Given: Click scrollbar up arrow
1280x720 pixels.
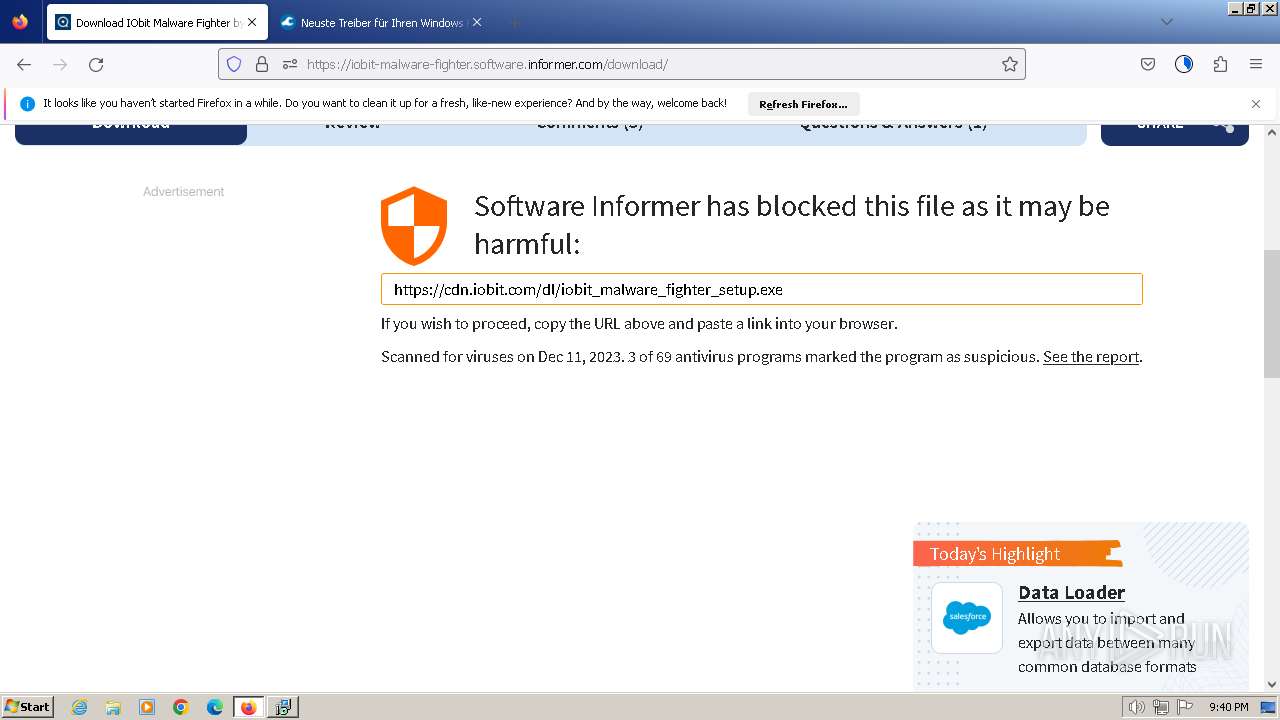Looking at the screenshot, I should point(1272,131).
